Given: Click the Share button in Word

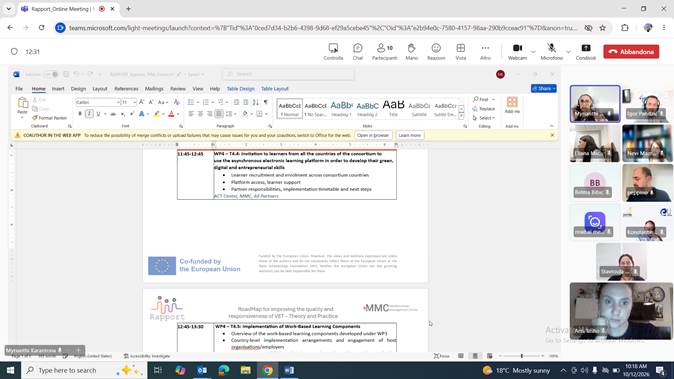Looking at the screenshot, I should click(544, 89).
